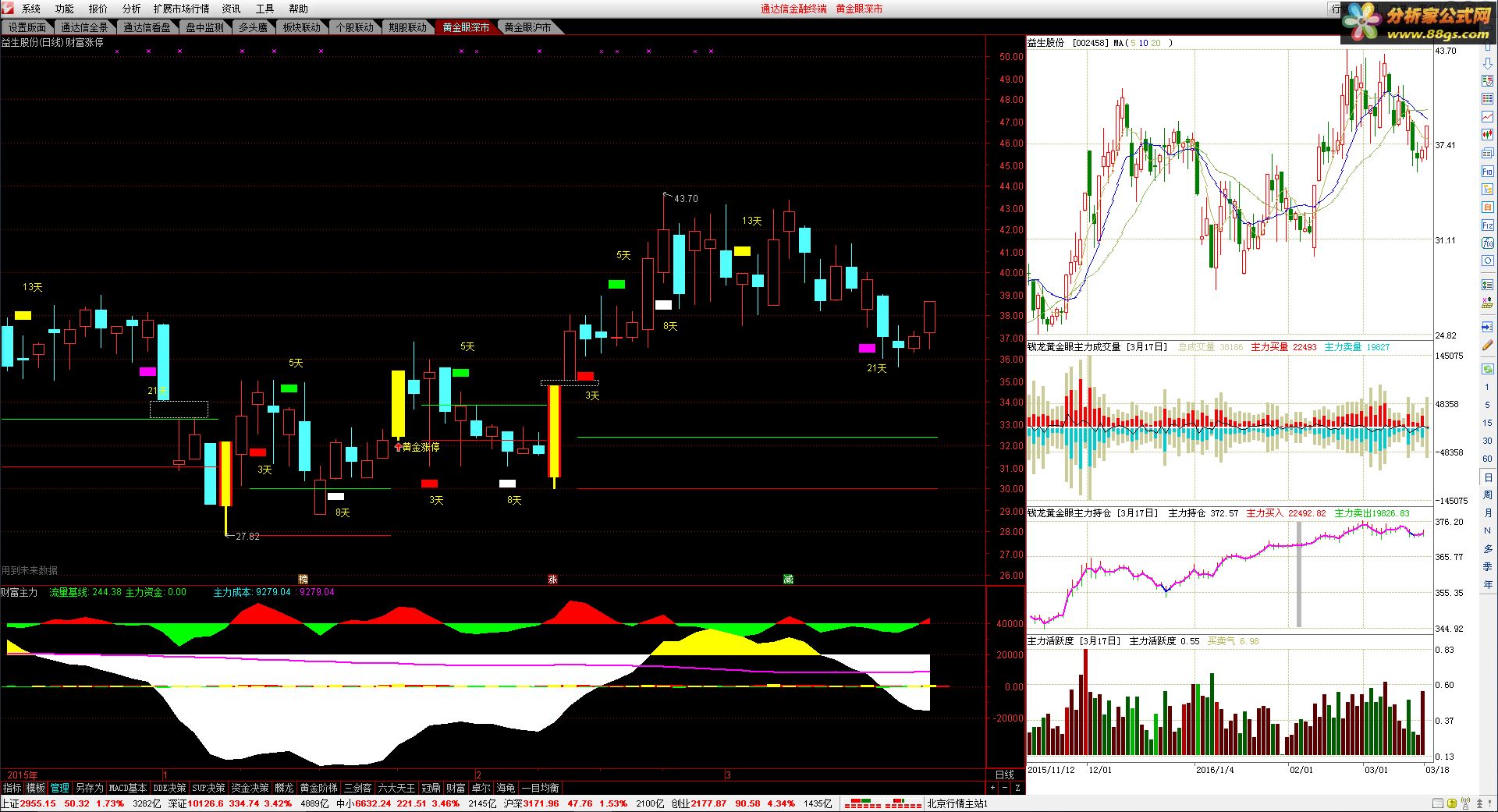Switch to 多头鹰 tab
The width and height of the screenshot is (1498, 812).
click(x=253, y=27)
